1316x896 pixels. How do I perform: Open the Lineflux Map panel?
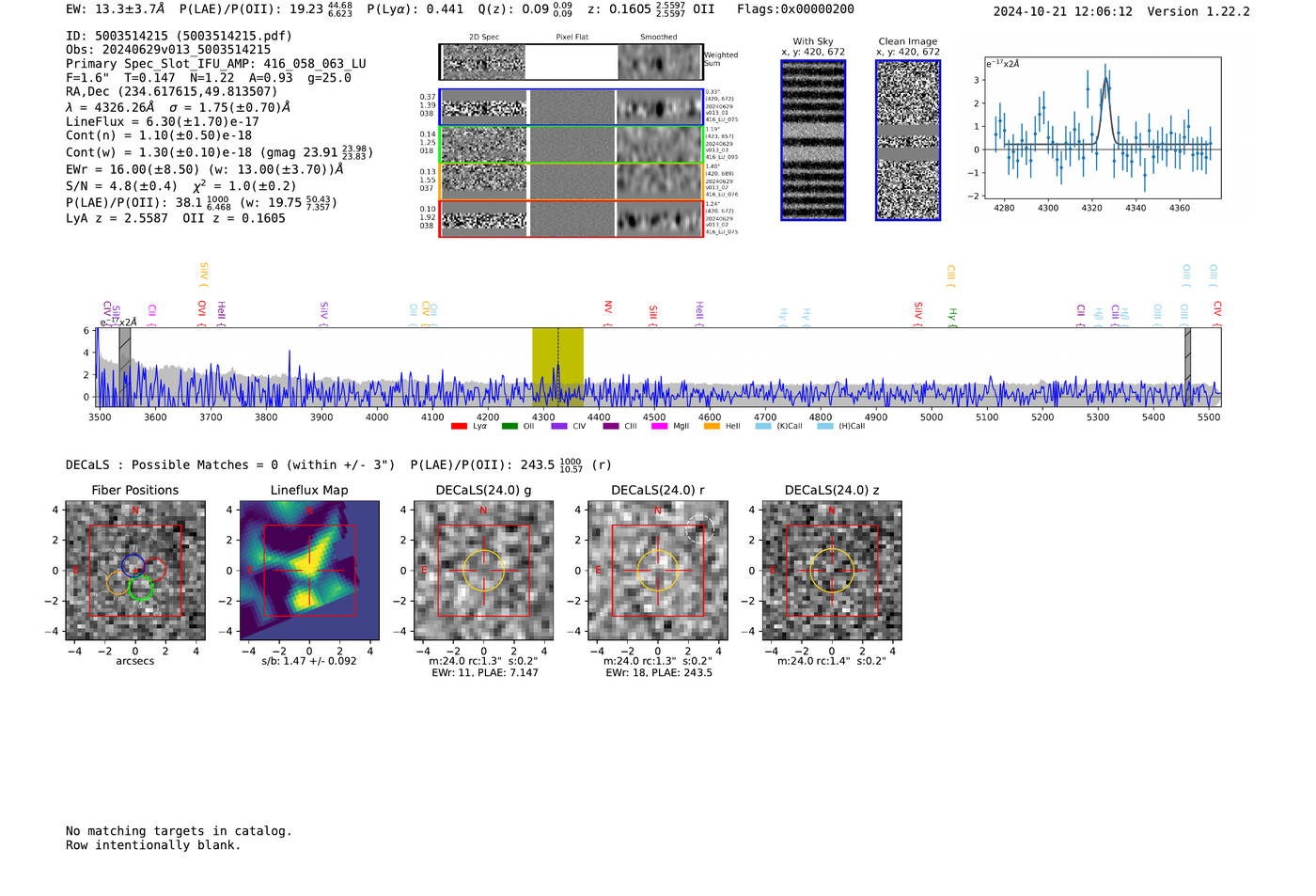309,571
